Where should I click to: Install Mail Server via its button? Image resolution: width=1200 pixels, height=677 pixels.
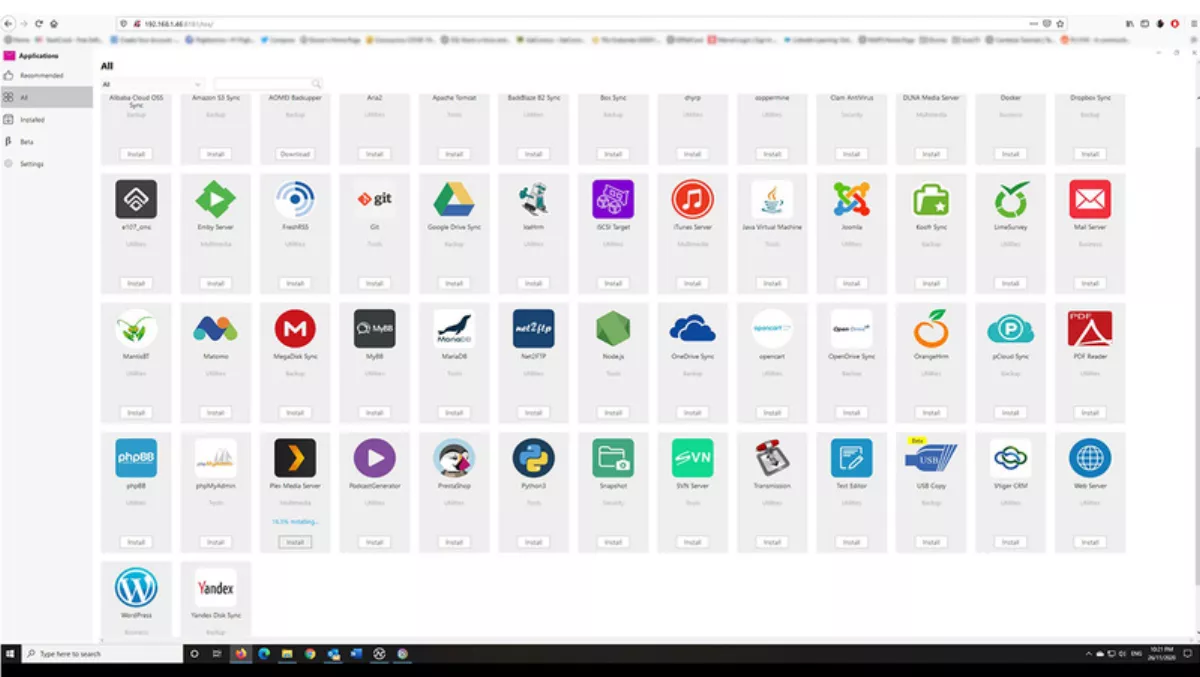pos(1090,283)
